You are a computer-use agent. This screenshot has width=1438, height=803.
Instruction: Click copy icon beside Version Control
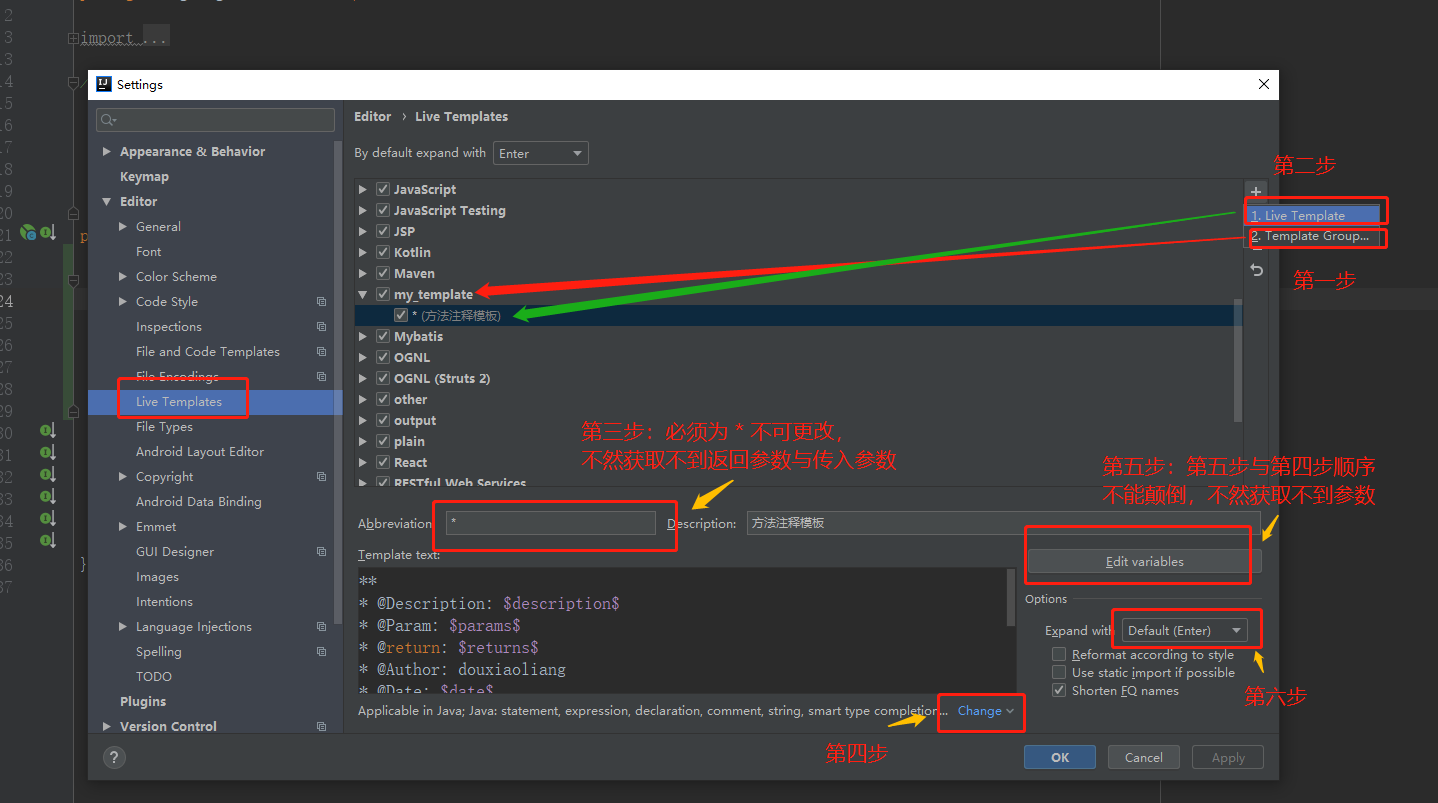(321, 727)
